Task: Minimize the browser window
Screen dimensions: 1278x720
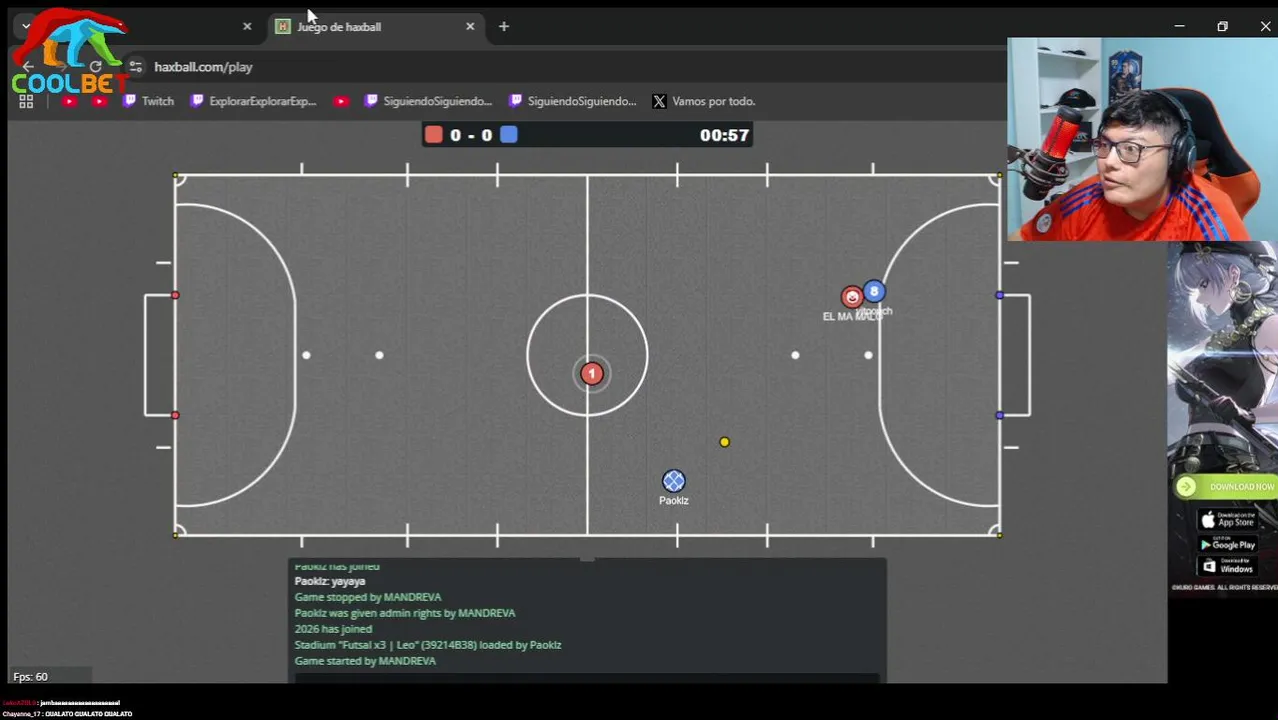Action: click(1179, 27)
